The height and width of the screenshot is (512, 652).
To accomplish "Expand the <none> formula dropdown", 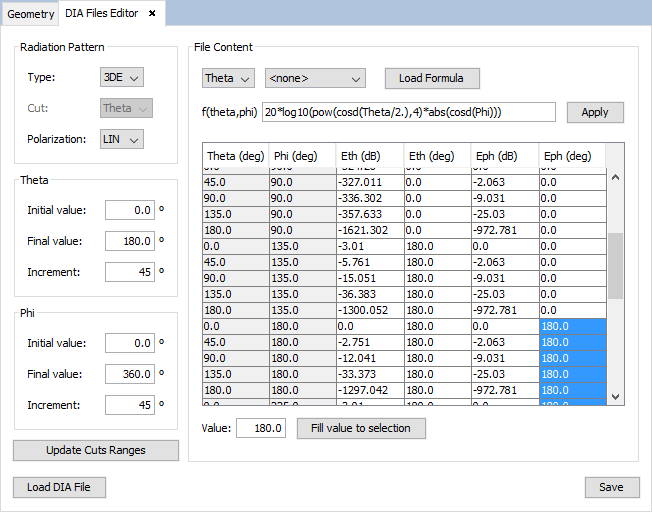I will 314,78.
